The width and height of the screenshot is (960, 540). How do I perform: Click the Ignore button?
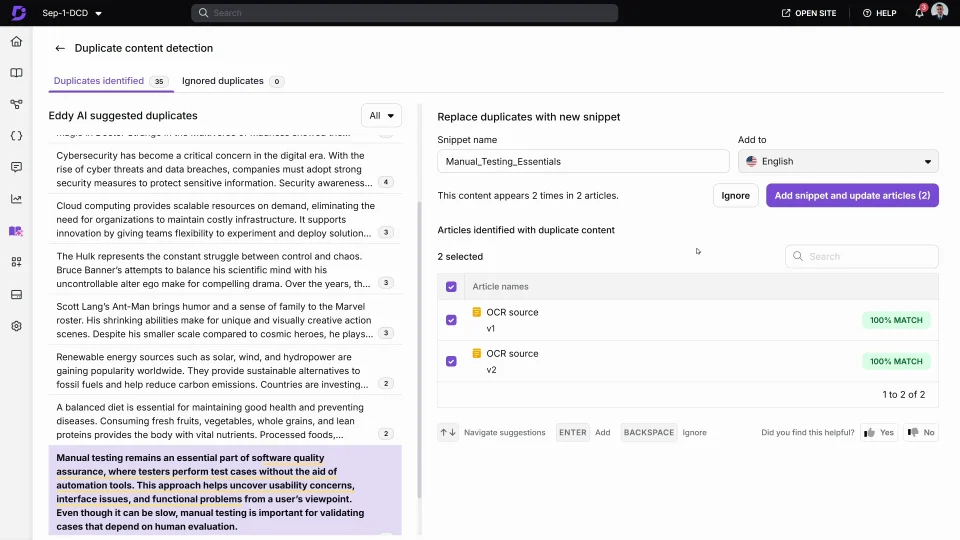click(735, 196)
